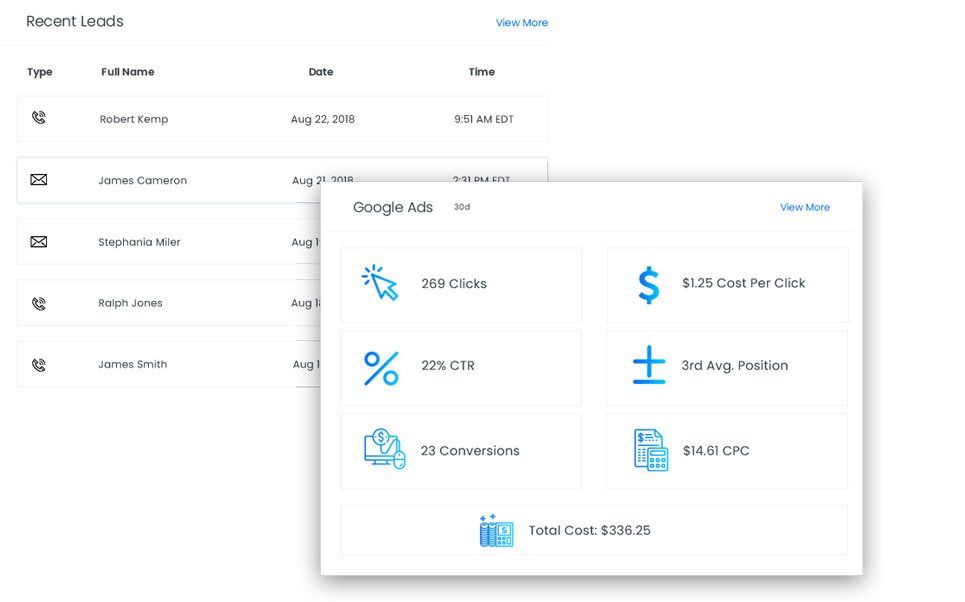965x602 pixels.
Task: Click the envelope icon for James Cameron
Action: point(39,180)
